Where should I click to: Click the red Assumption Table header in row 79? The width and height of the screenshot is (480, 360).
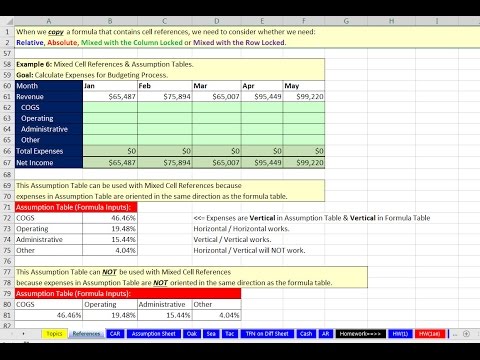(128, 293)
